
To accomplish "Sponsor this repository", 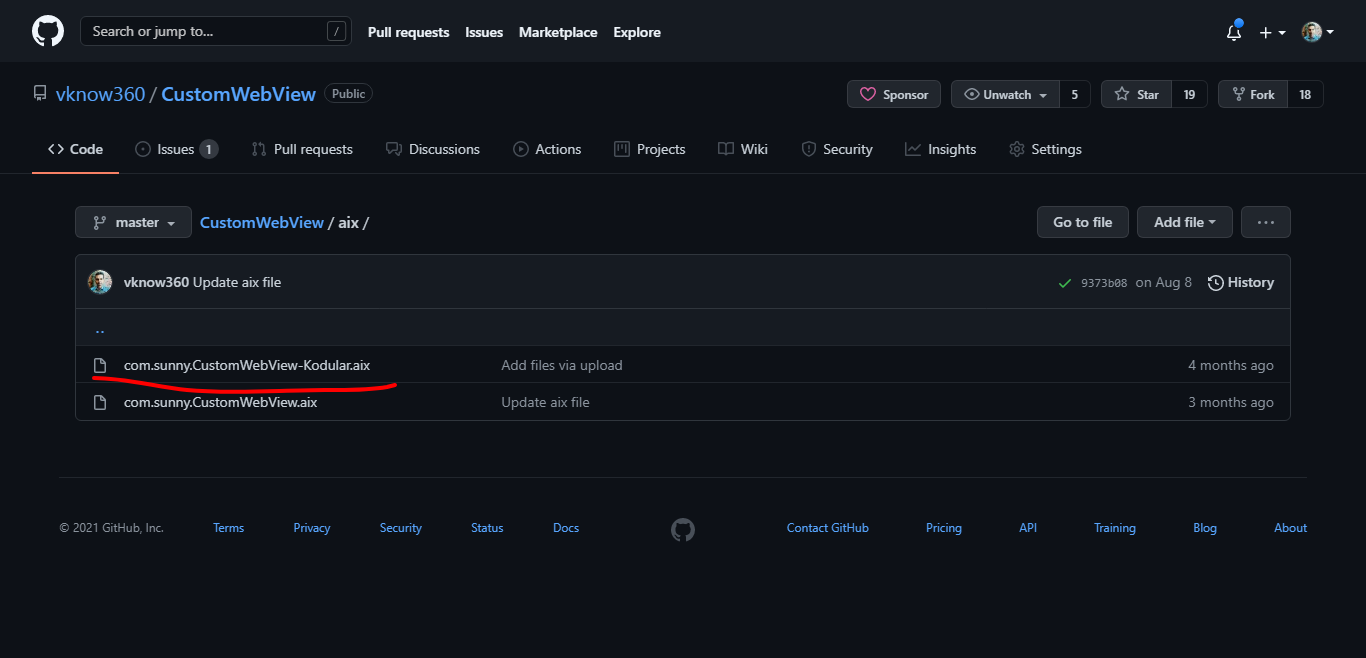I will (894, 94).
